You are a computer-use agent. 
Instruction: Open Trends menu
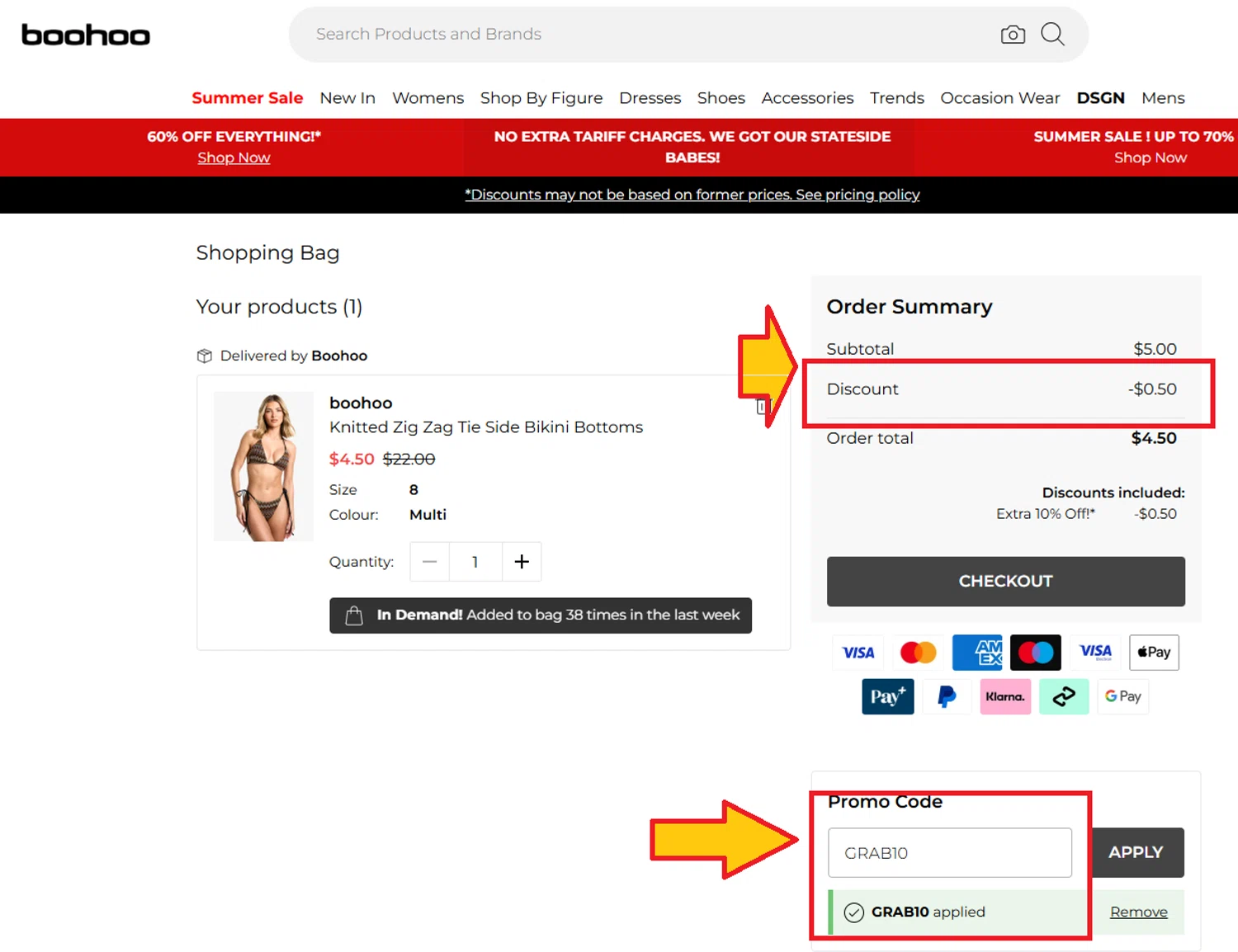(x=896, y=97)
